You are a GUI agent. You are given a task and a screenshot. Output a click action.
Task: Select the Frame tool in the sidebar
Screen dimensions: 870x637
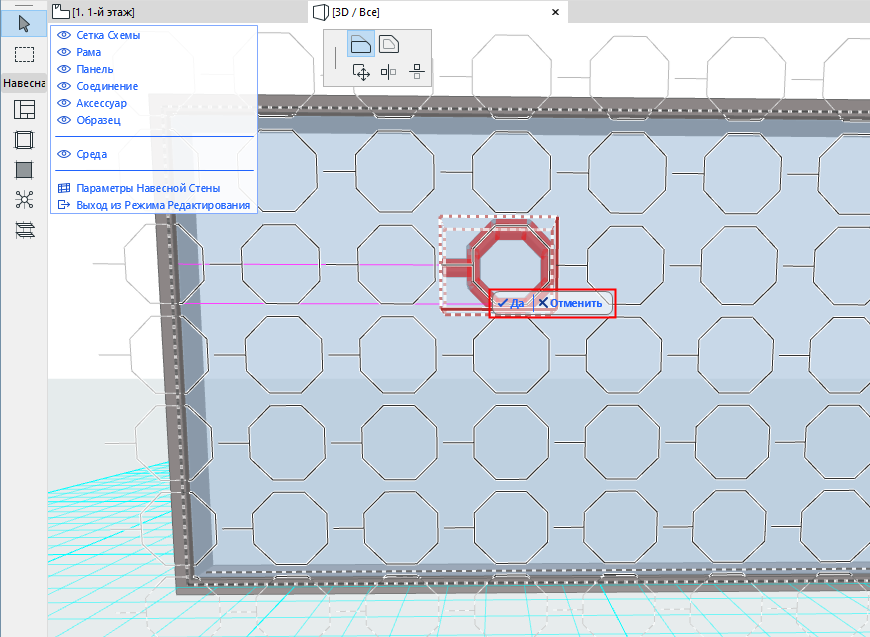point(22,140)
